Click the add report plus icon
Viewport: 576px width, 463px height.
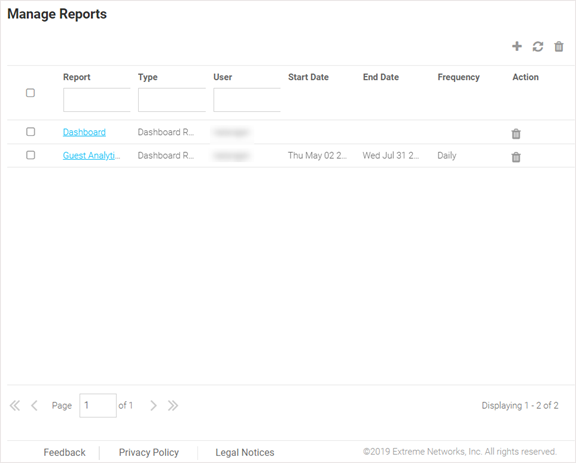click(517, 46)
